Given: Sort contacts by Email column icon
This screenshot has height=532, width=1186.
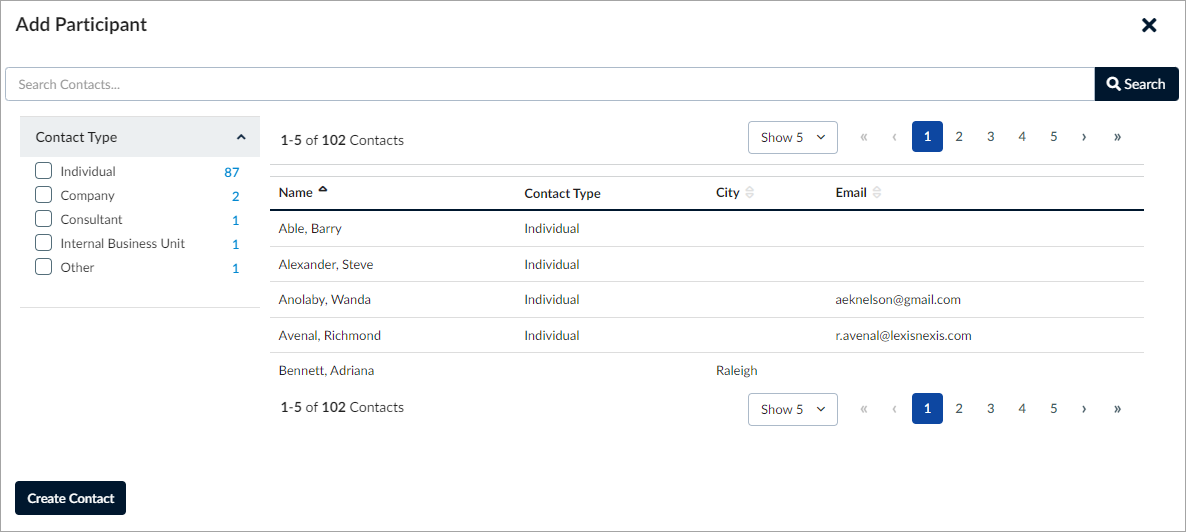Looking at the screenshot, I should [x=877, y=192].
